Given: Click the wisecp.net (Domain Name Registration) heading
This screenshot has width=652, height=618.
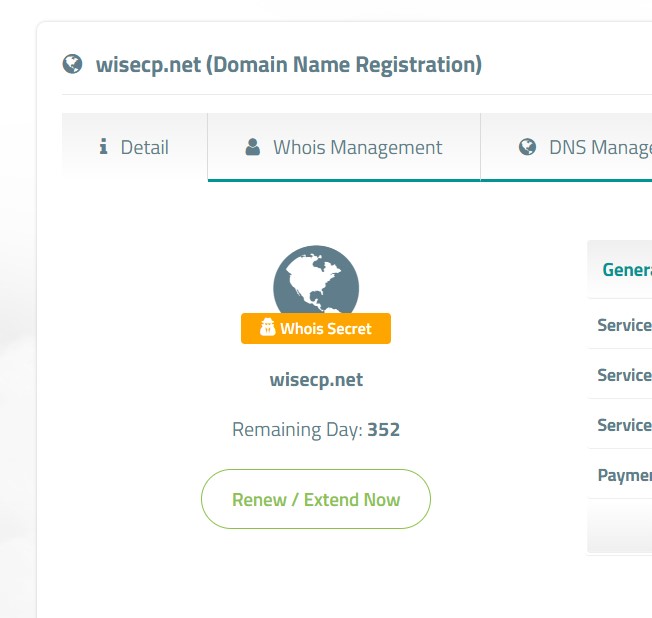Looking at the screenshot, I should [x=289, y=65].
